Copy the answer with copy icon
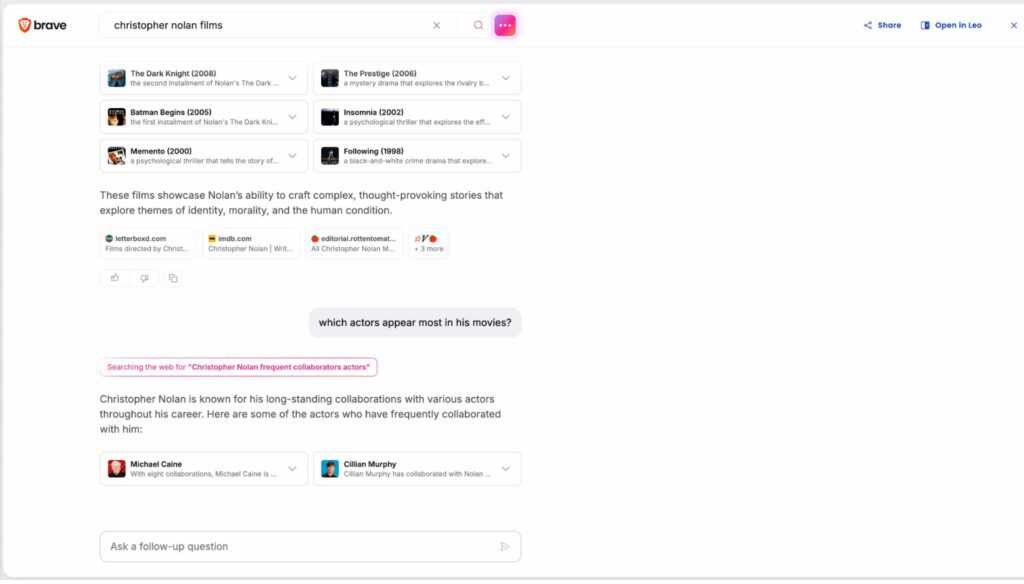The image size is (1024, 584). click(x=173, y=278)
